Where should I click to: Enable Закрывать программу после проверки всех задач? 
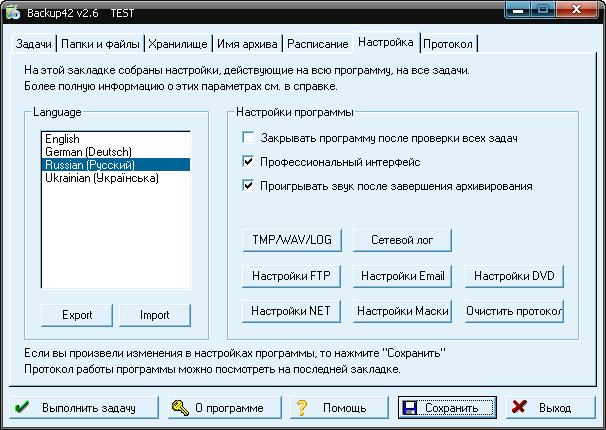pos(249,137)
